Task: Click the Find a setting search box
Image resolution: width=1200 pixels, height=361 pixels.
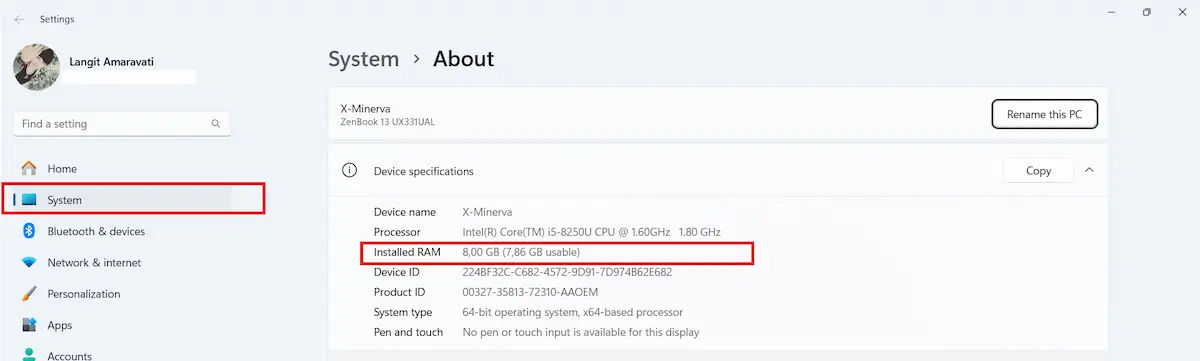Action: [x=122, y=124]
